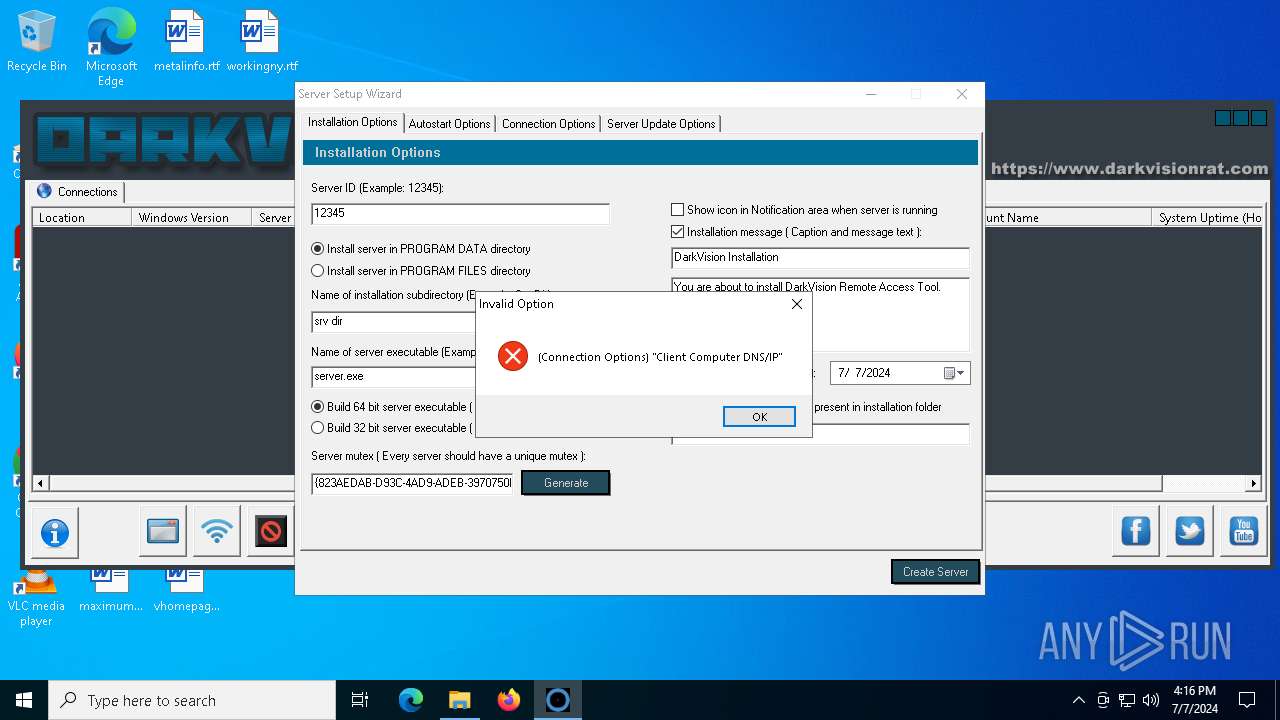Click the Server ID input field
Viewport: 1280px width, 720px height.
point(460,214)
